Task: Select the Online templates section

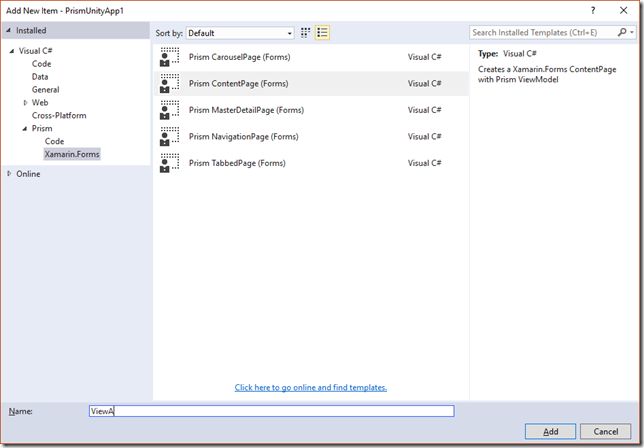Action: (x=28, y=174)
